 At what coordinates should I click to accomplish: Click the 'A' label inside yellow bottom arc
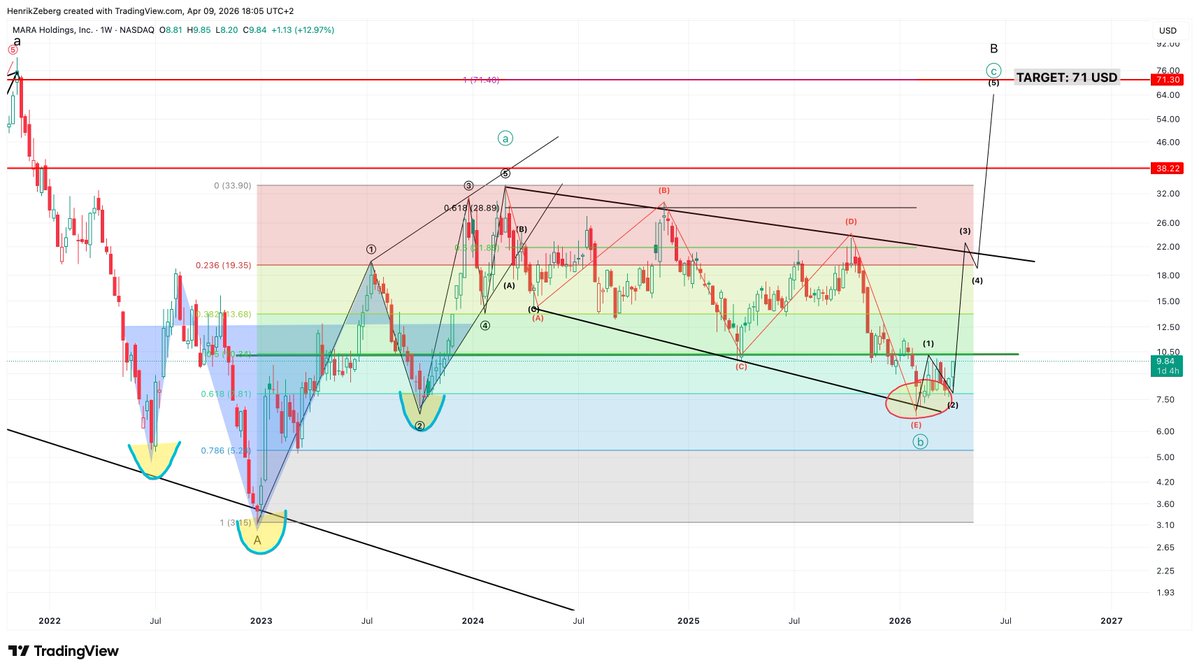[x=257, y=540]
